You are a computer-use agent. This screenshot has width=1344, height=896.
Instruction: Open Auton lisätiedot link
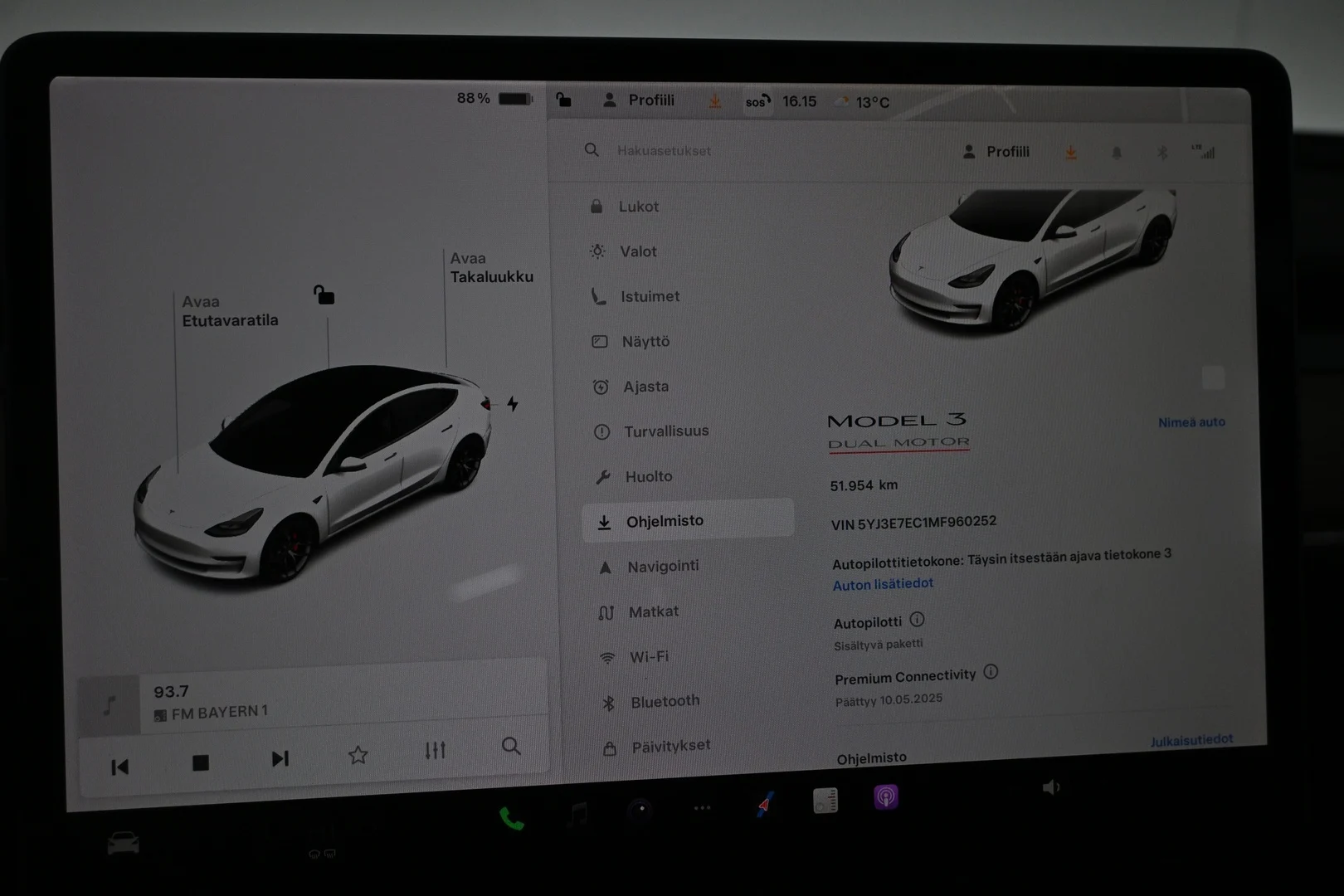click(x=883, y=584)
